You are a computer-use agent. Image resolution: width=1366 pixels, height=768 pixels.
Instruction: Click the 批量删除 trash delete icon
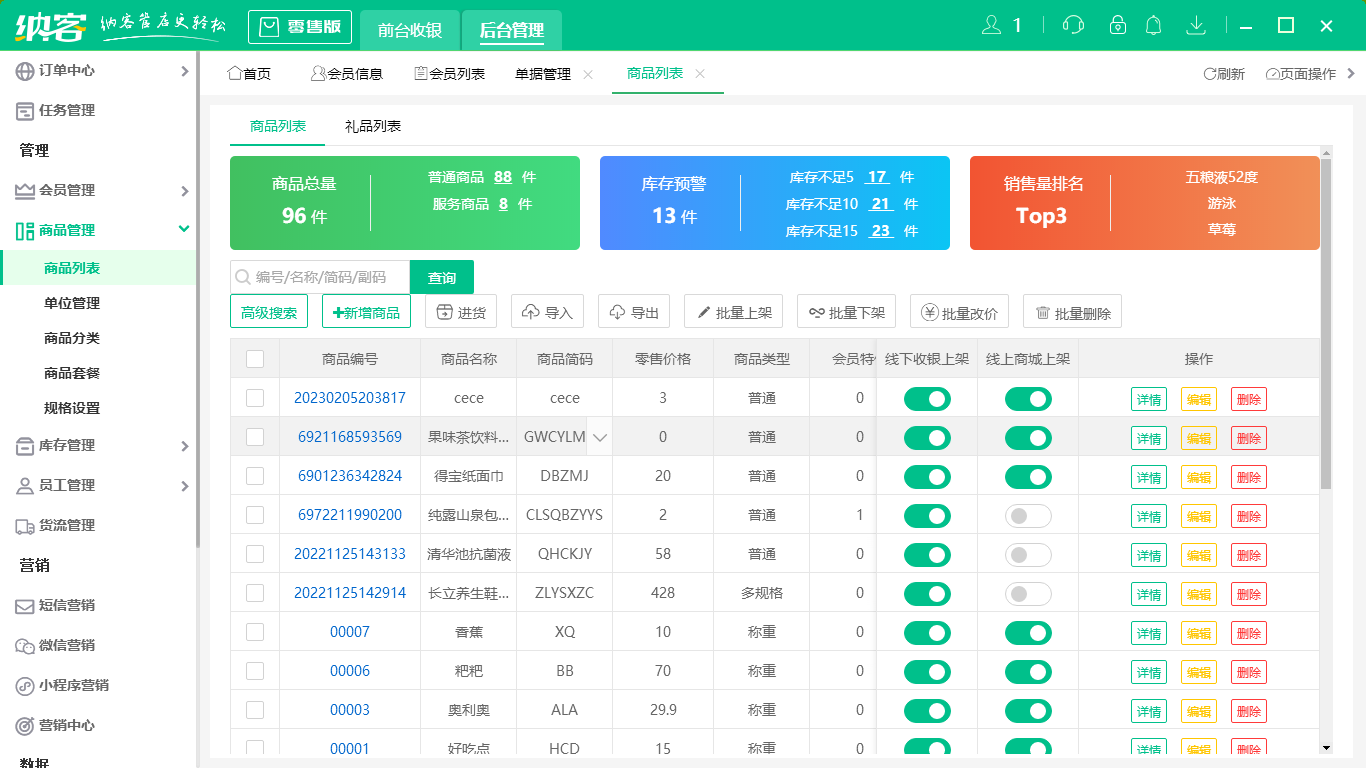pyautogui.click(x=1043, y=311)
